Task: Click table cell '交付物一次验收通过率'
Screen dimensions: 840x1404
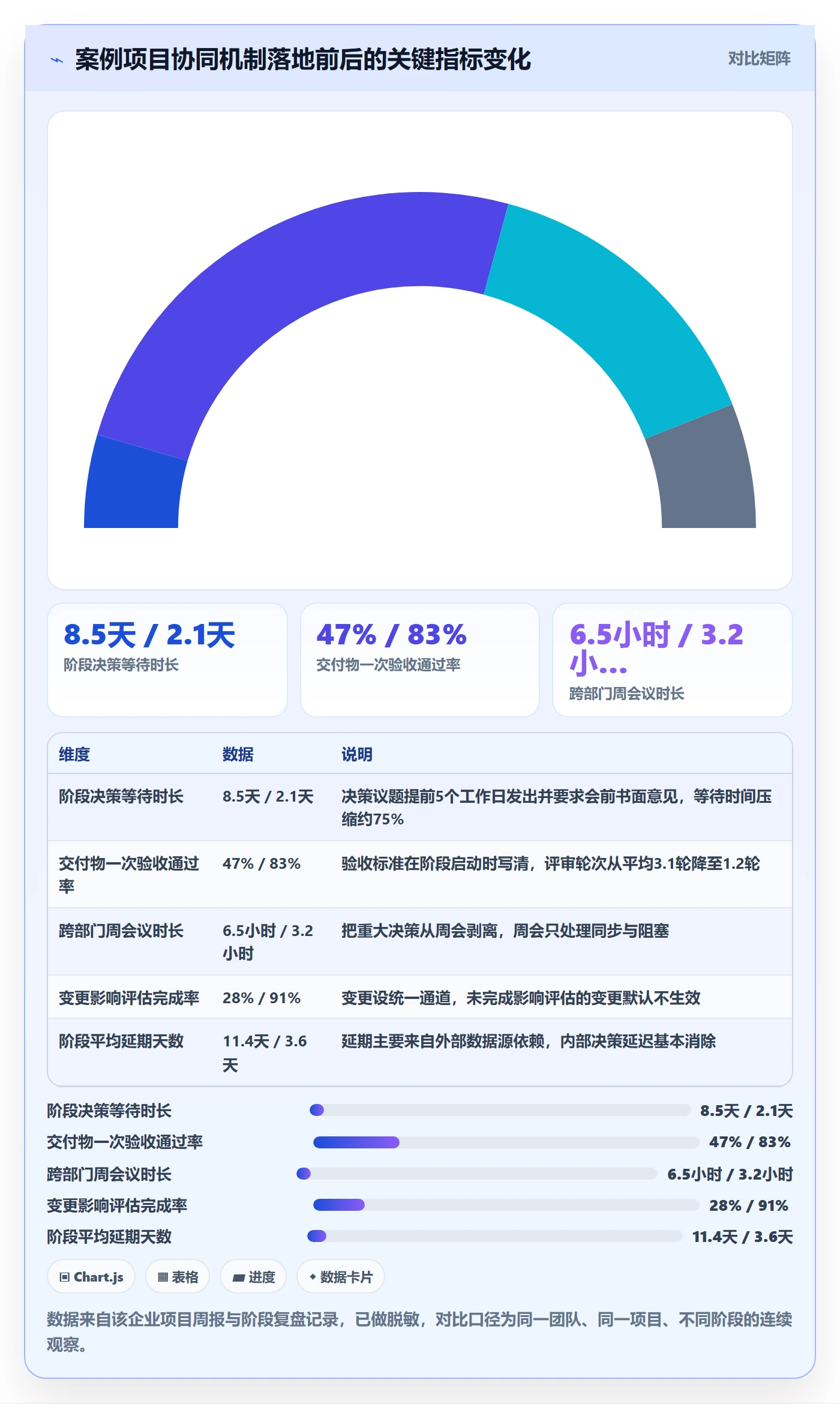Action: coord(129,875)
